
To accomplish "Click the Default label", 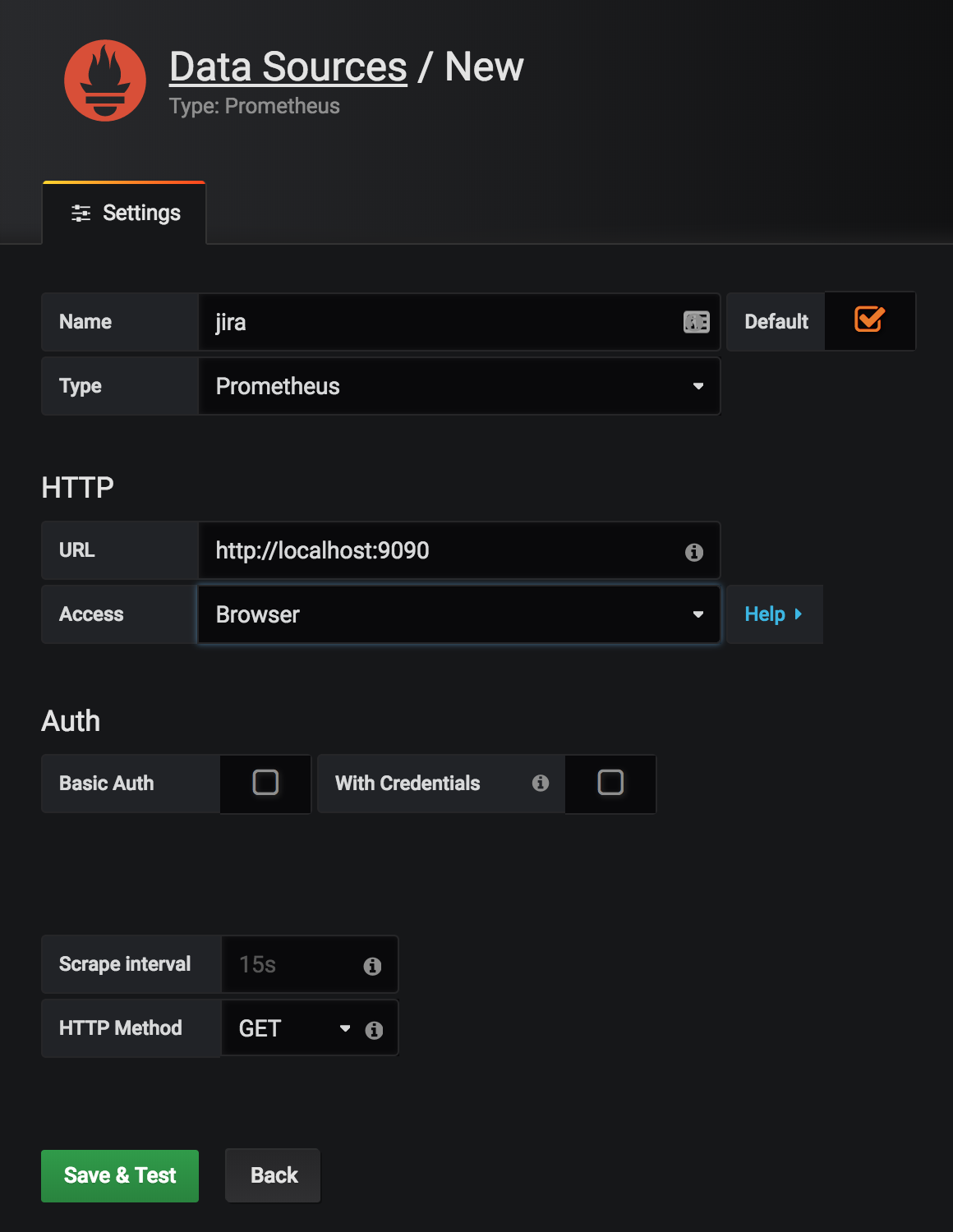I will pyautogui.click(x=776, y=322).
